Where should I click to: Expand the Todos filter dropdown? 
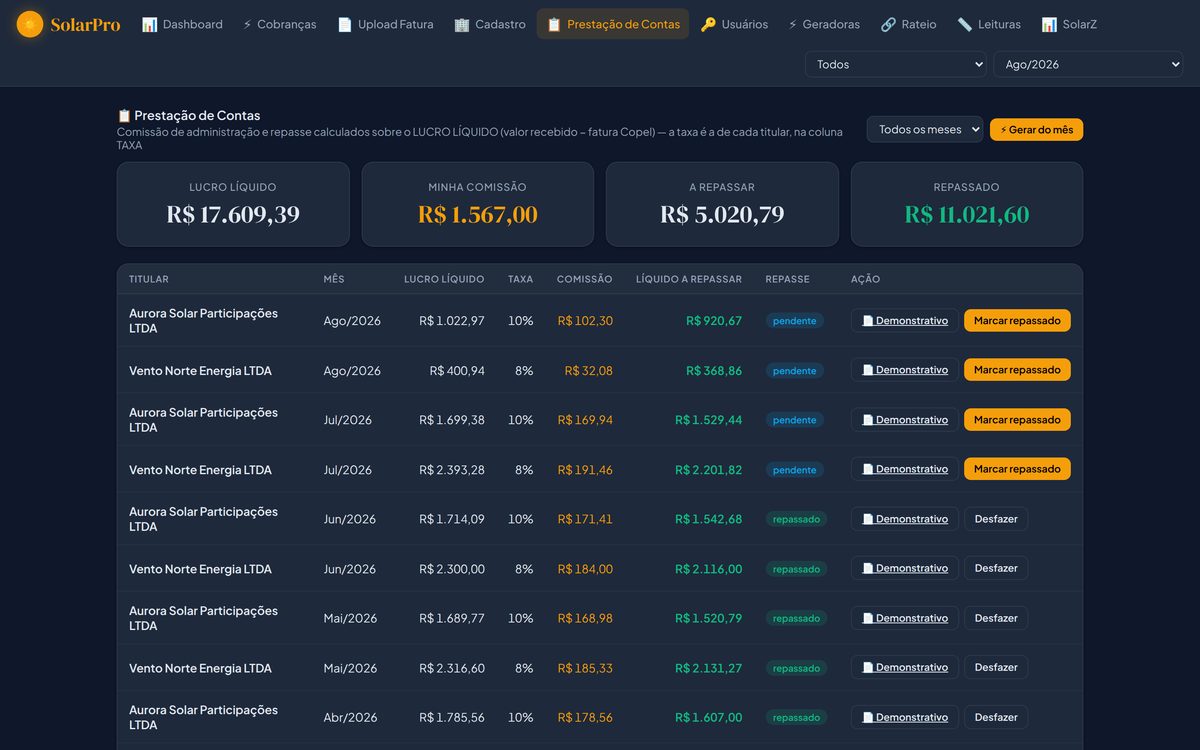896,64
